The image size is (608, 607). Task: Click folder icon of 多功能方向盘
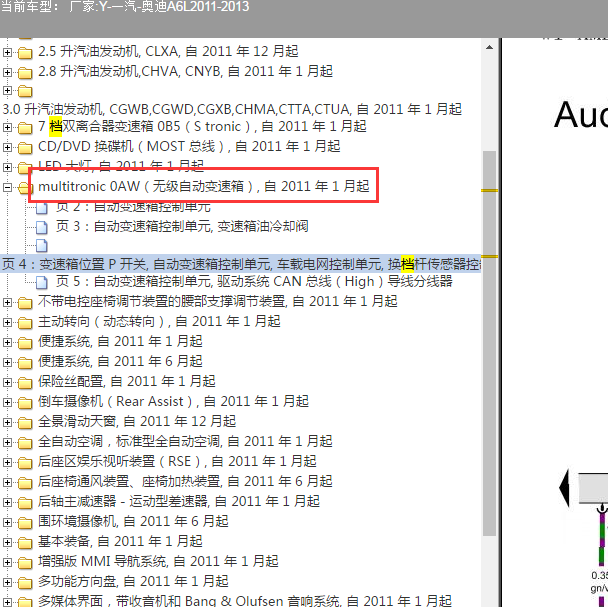[25, 583]
